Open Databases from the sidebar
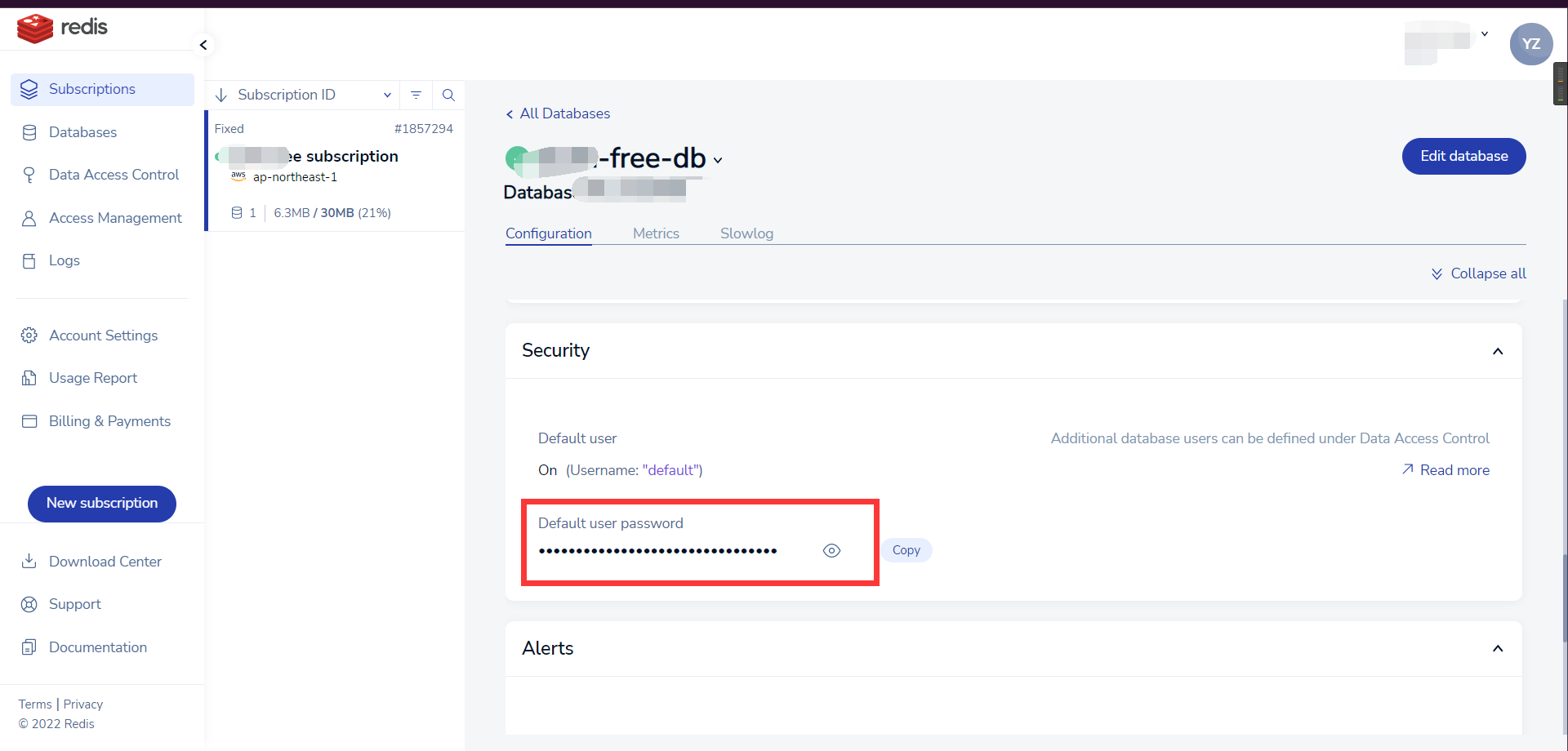This screenshot has height=751, width=1568. tap(82, 132)
